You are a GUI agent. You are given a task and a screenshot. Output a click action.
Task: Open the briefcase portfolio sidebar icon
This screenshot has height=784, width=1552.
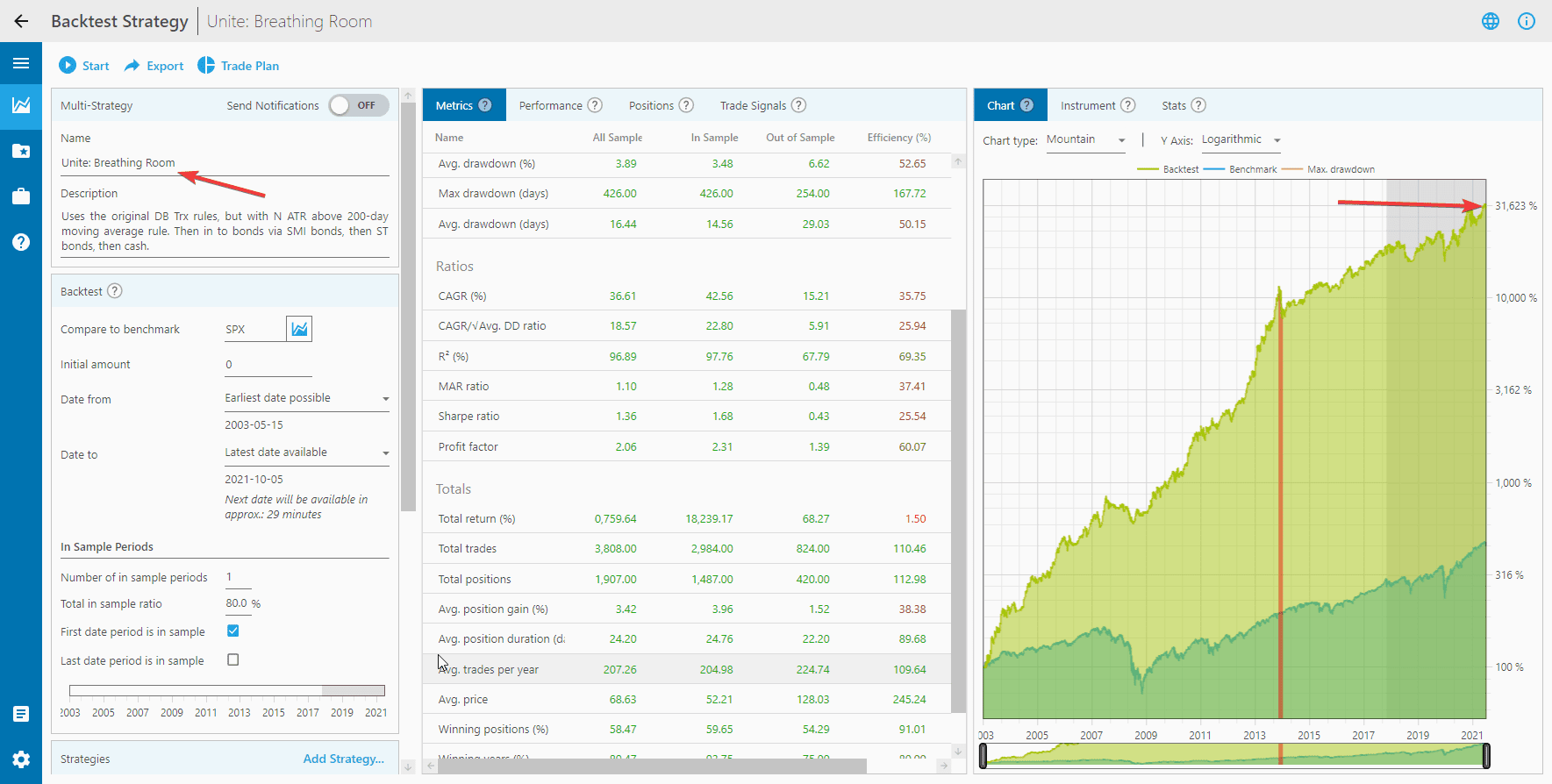pyautogui.click(x=21, y=196)
